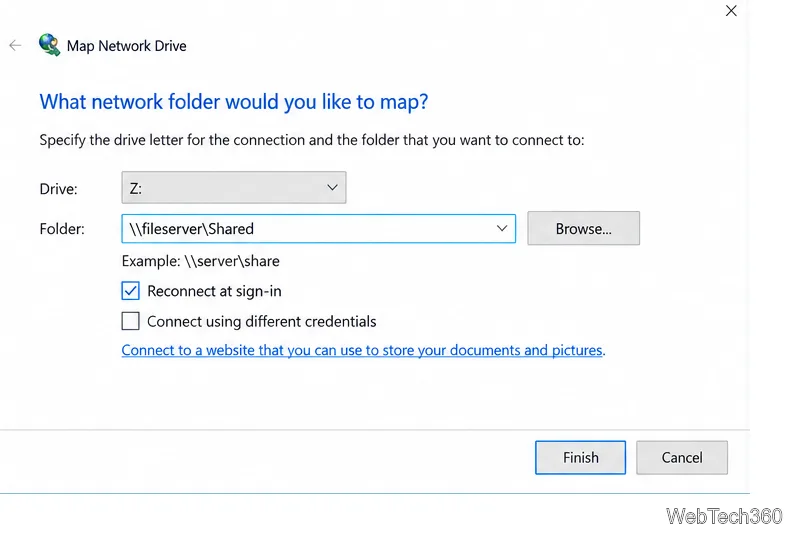Click the Map Network Drive globe icon
Screen dimensions: 800x544
(49, 45)
